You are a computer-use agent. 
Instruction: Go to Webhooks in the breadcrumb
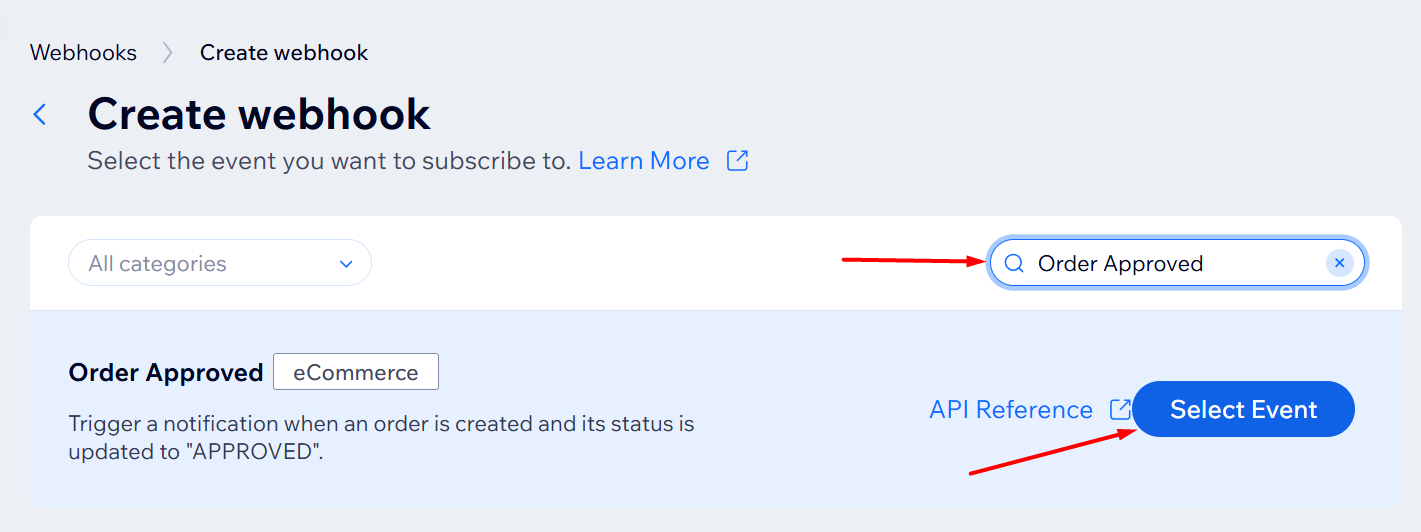(x=83, y=53)
